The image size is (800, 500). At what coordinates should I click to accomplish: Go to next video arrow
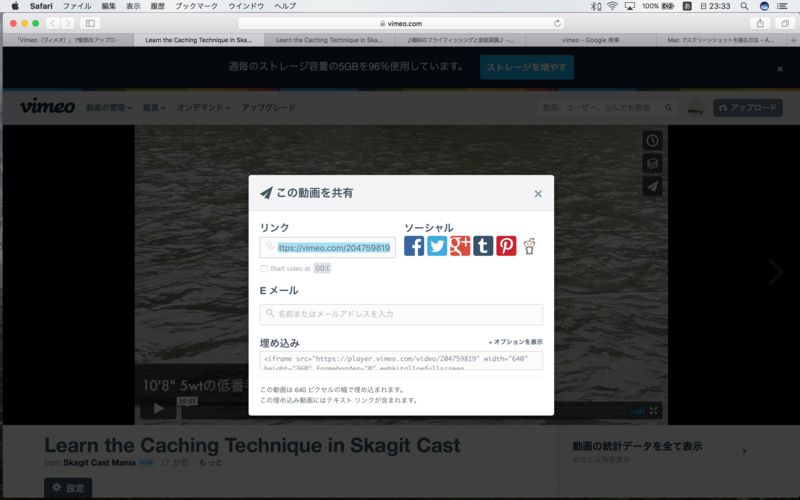tap(776, 272)
